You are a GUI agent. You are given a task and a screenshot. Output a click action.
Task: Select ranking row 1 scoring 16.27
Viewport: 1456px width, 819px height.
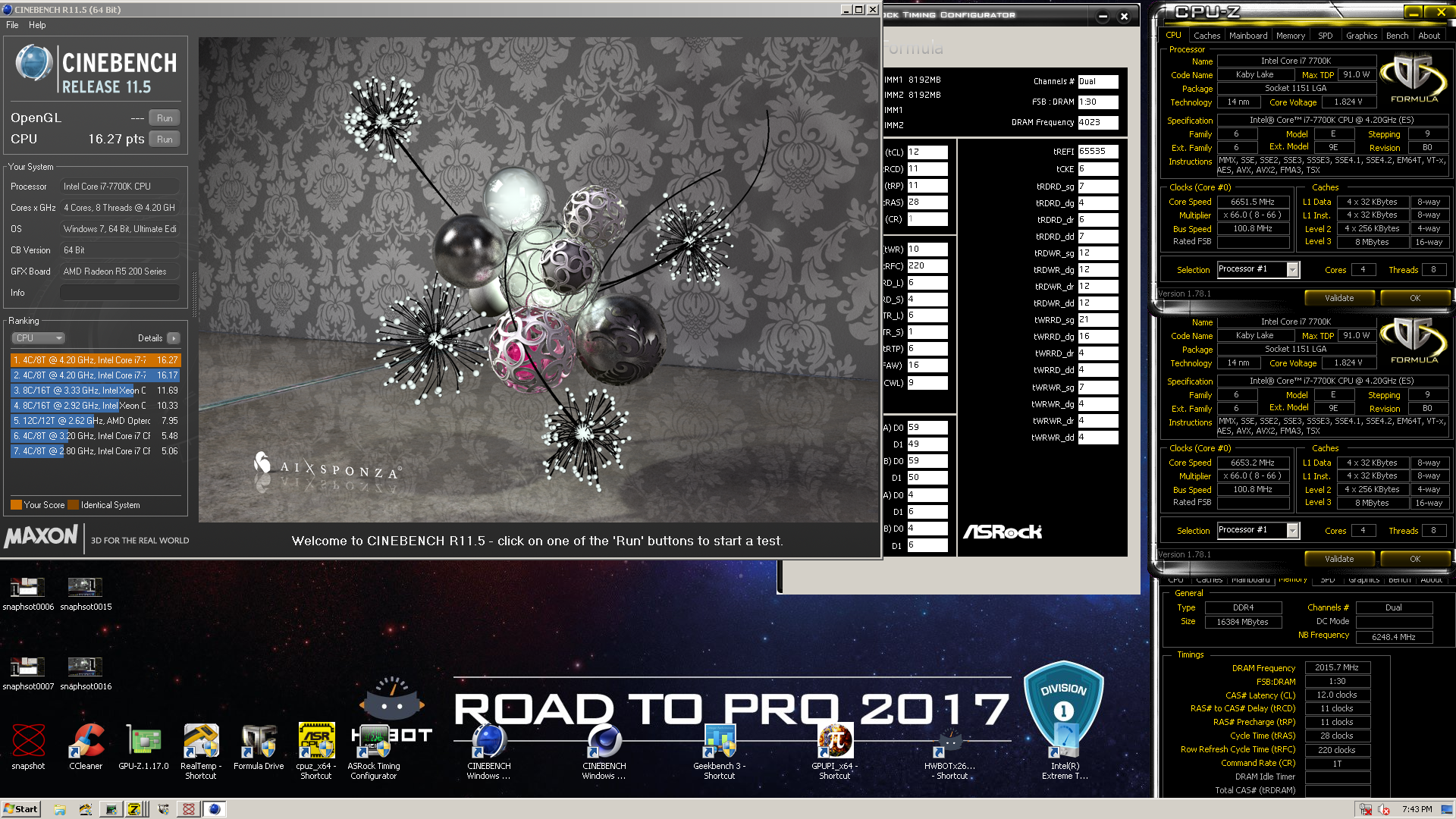96,360
